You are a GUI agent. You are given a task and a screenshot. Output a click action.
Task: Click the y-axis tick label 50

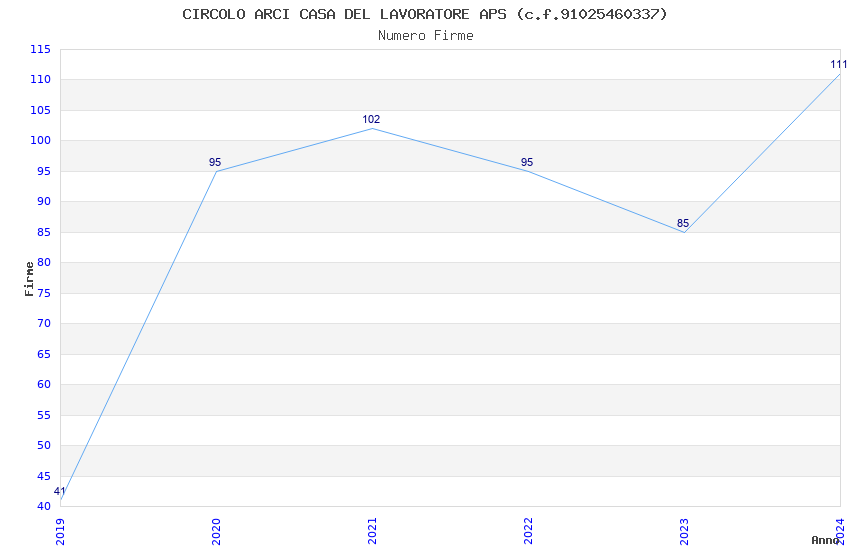pyautogui.click(x=43, y=445)
